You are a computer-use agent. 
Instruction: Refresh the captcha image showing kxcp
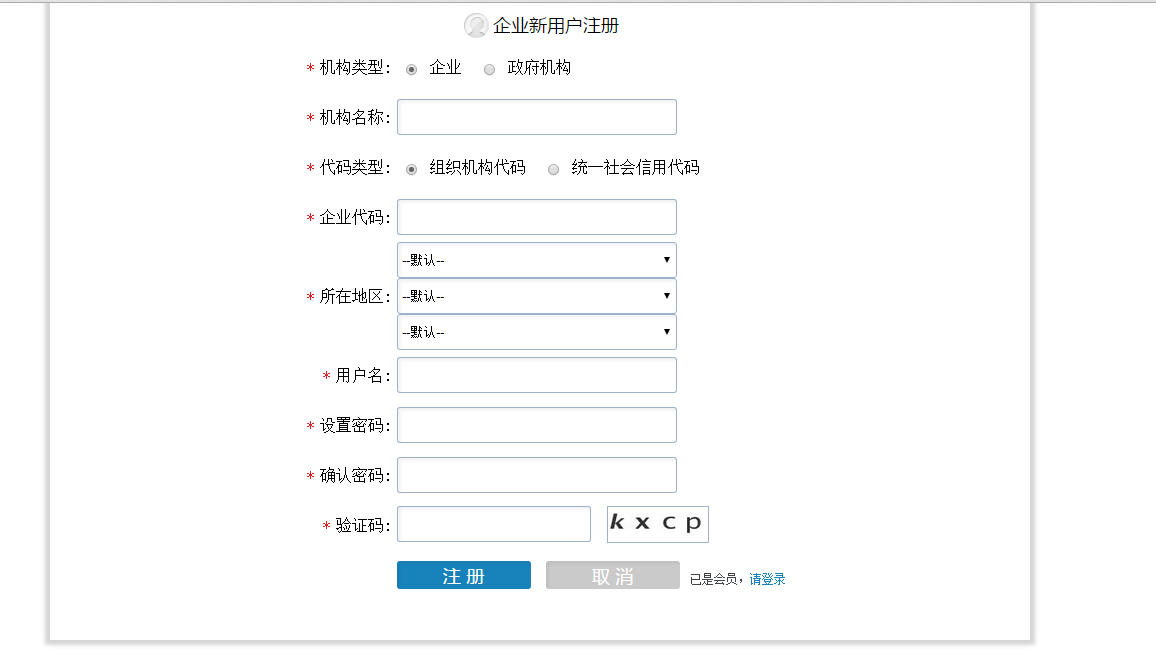pos(657,524)
